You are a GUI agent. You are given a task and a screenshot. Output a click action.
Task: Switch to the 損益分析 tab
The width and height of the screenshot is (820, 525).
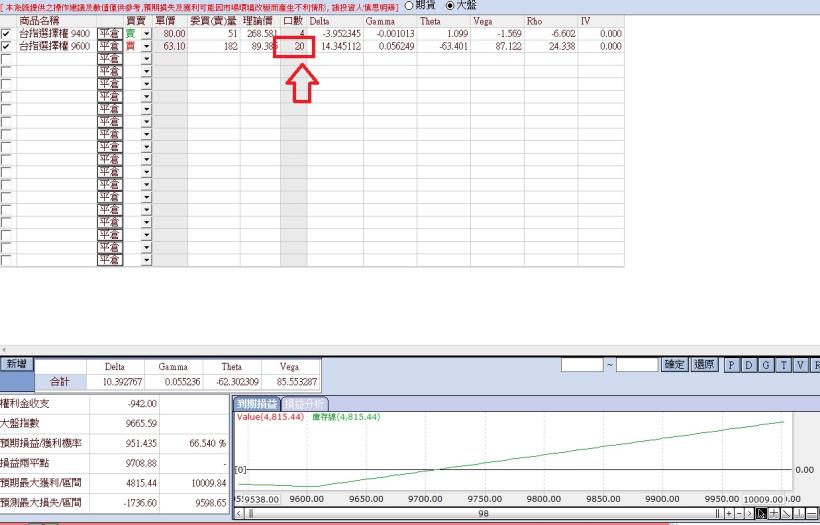click(x=306, y=403)
